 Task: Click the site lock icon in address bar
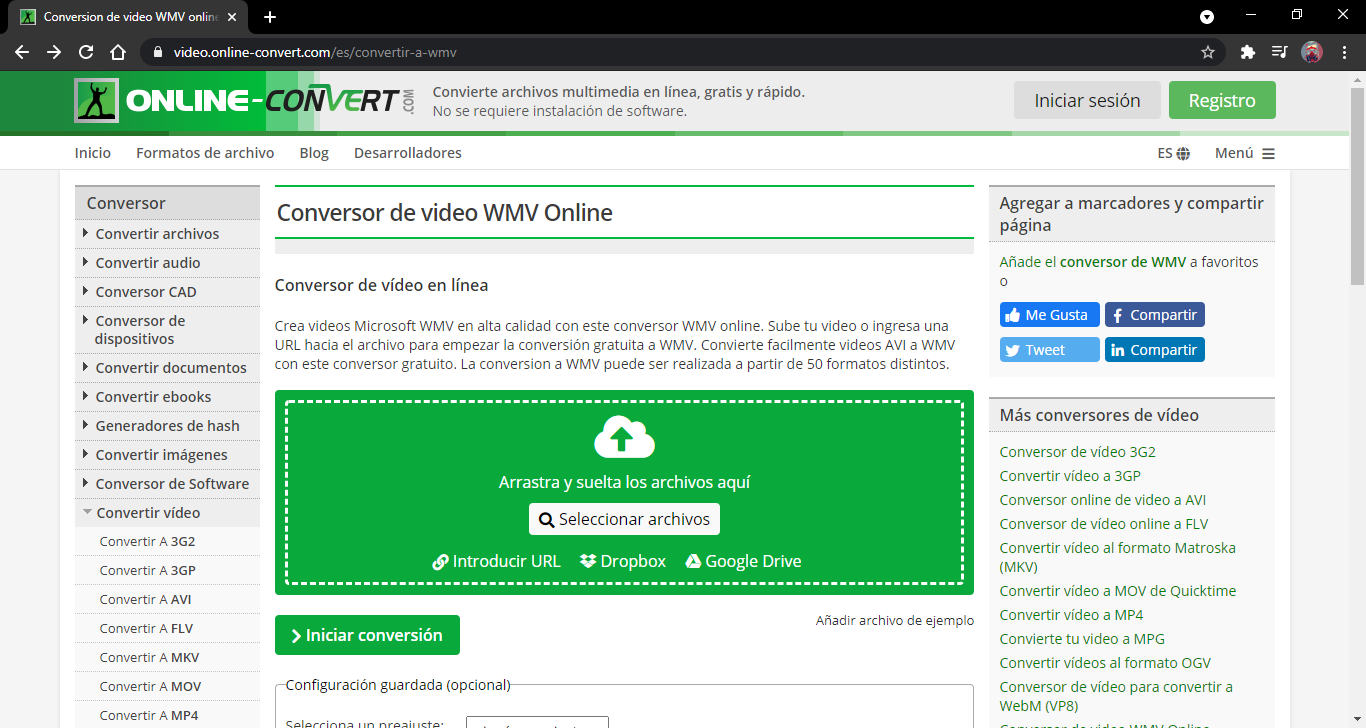pos(157,52)
